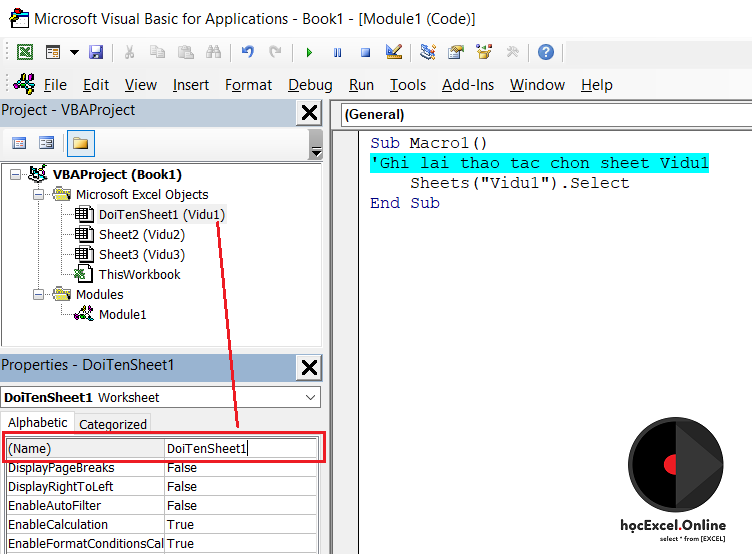
Task: Close the Properties - DoiTenSheet1 panel
Action: [309, 368]
